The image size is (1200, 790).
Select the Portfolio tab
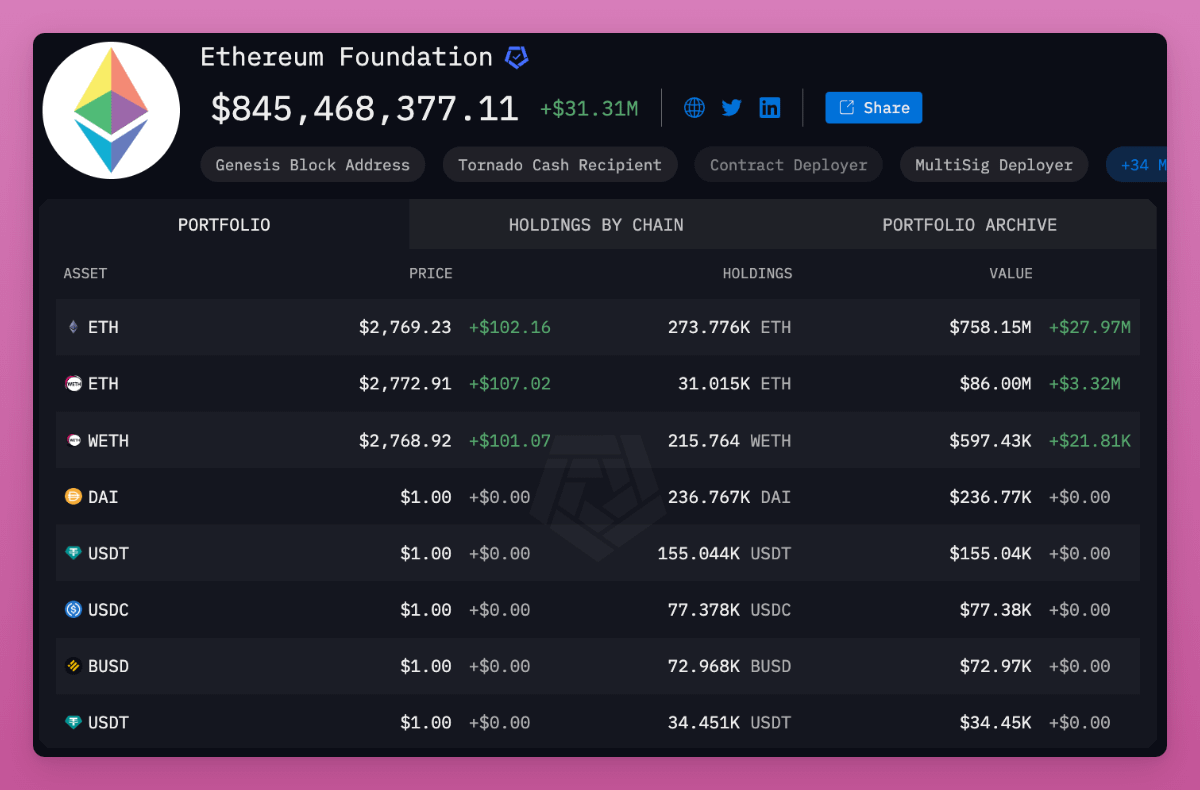[x=224, y=225]
